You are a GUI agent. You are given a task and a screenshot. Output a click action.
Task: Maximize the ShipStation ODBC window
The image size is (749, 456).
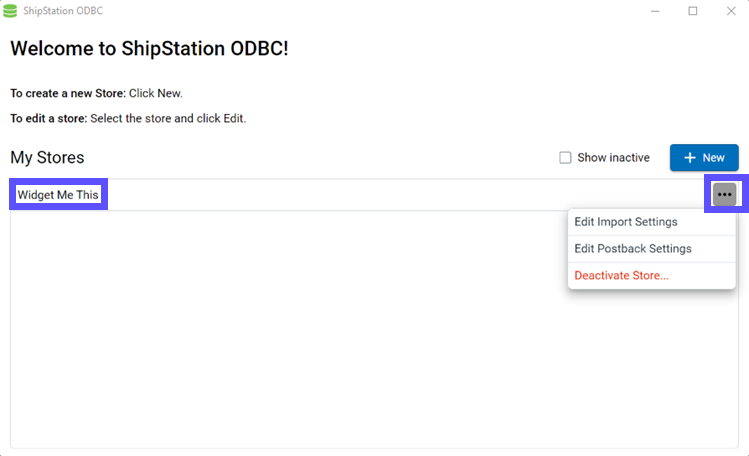pyautogui.click(x=693, y=11)
